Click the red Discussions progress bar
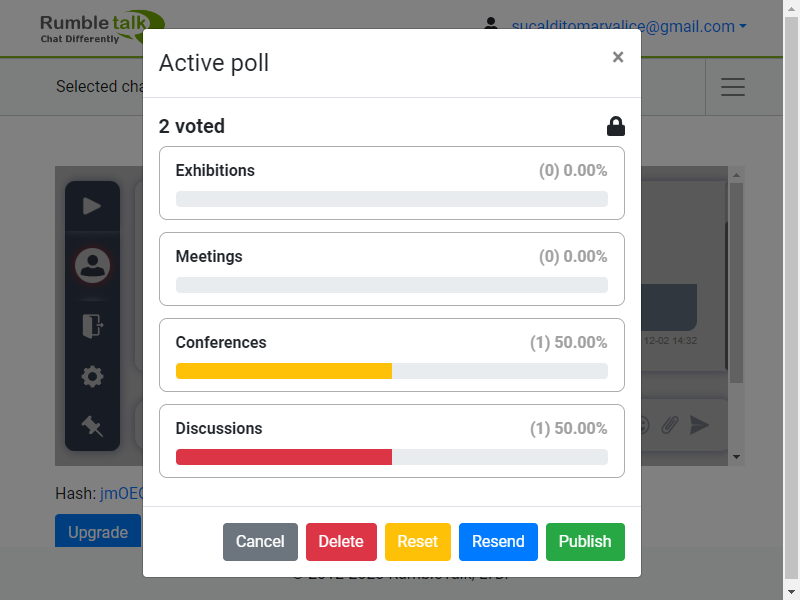Viewport: 800px width, 600px height. point(284,457)
